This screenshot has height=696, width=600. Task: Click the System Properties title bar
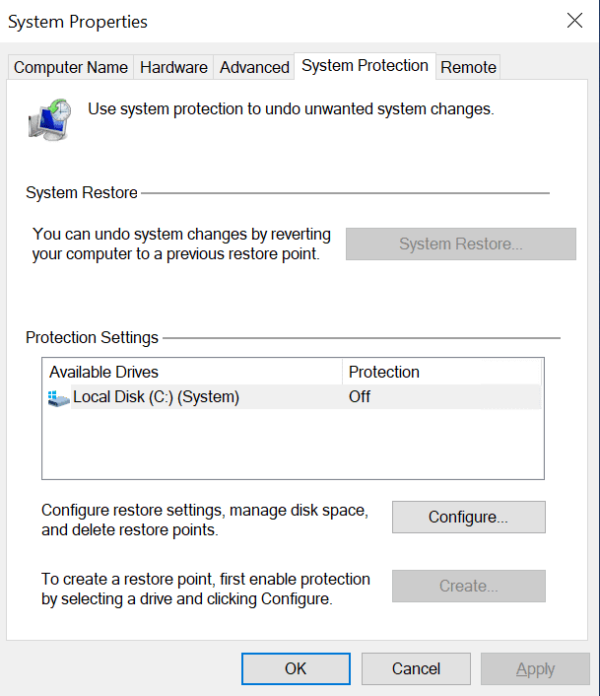point(250,20)
